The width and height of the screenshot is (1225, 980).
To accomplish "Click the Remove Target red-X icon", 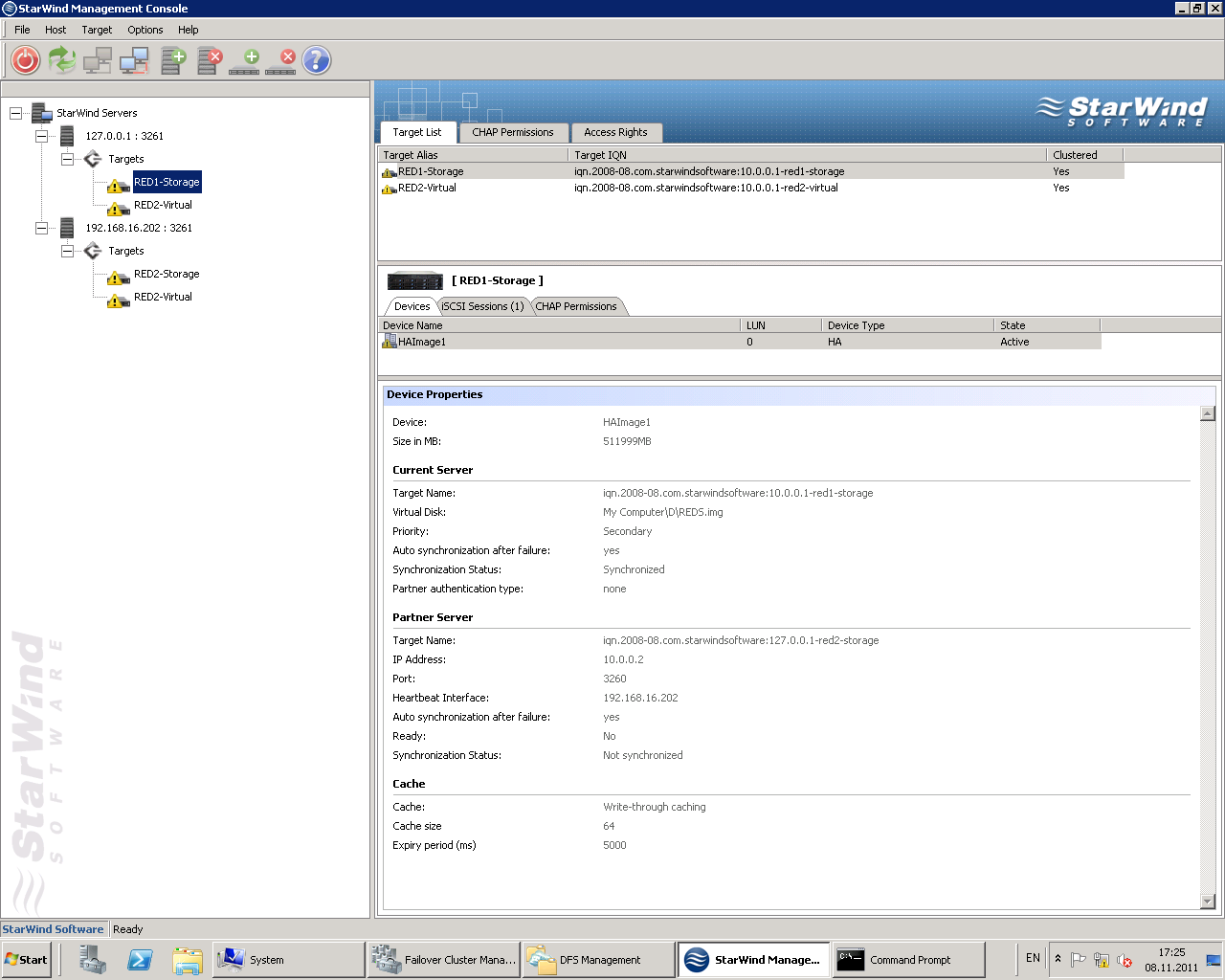I will pyautogui.click(x=280, y=61).
